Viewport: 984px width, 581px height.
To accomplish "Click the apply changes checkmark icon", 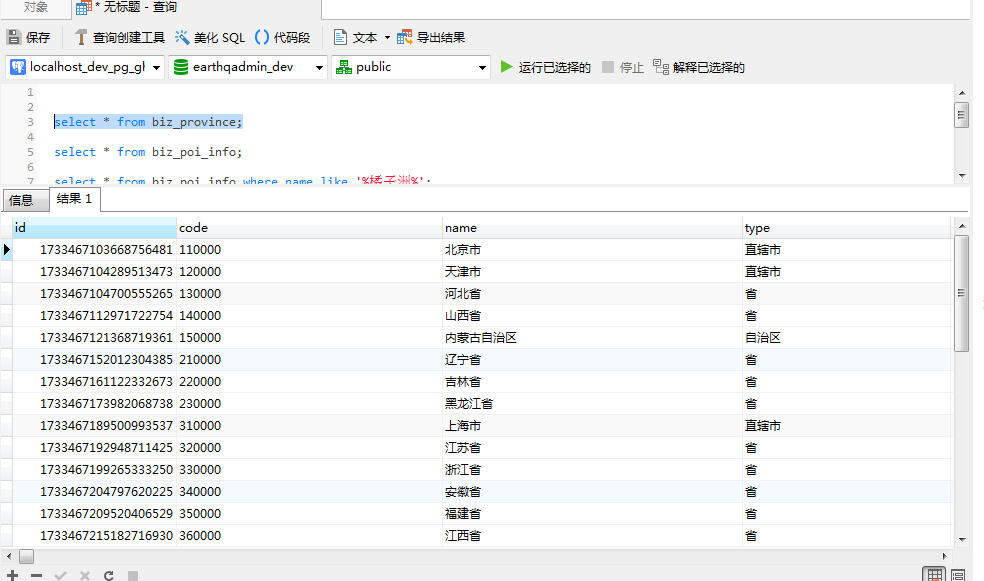I will [x=60, y=575].
